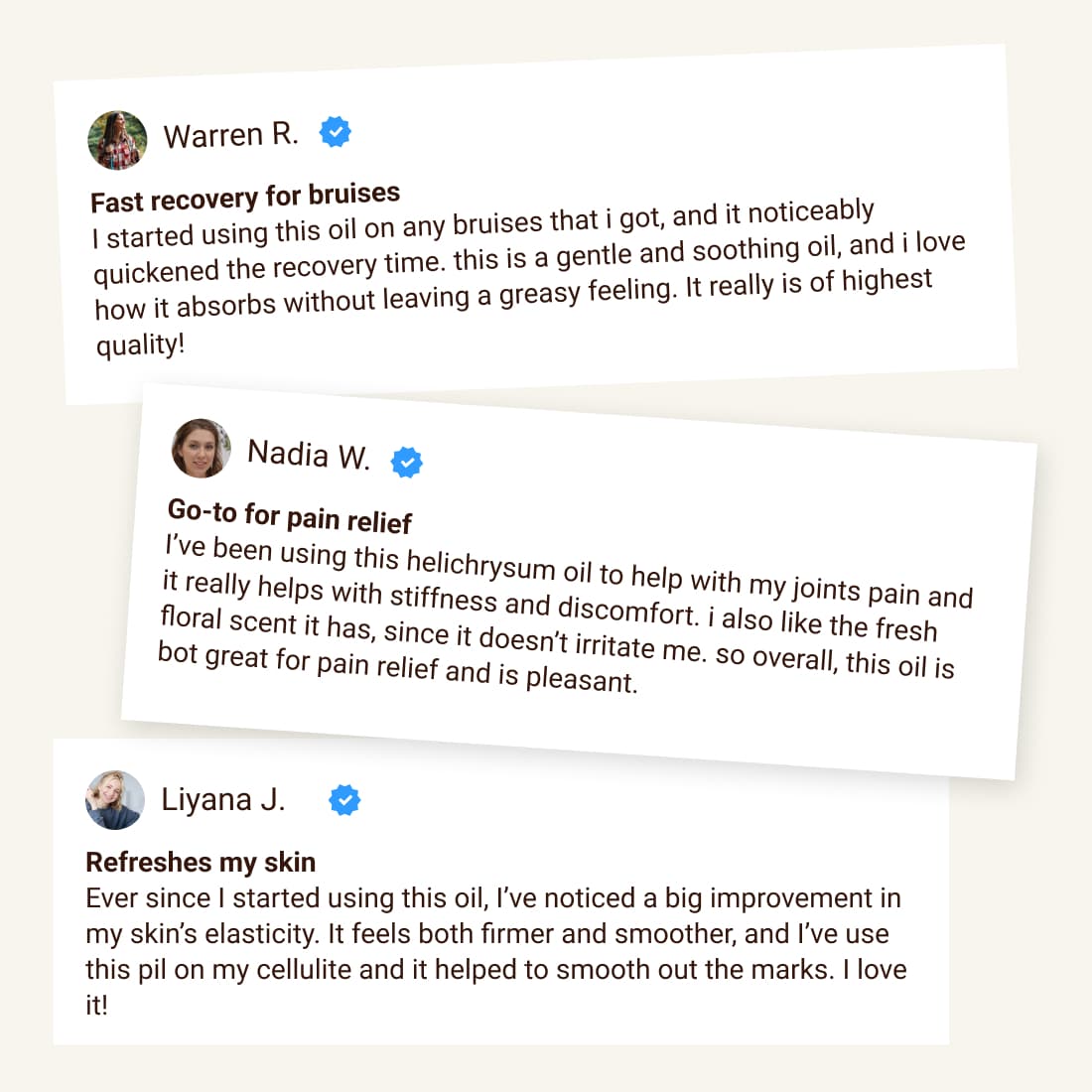This screenshot has width=1092, height=1092.
Task: Click Nadia W.'s profile photo
Action: click(x=202, y=448)
